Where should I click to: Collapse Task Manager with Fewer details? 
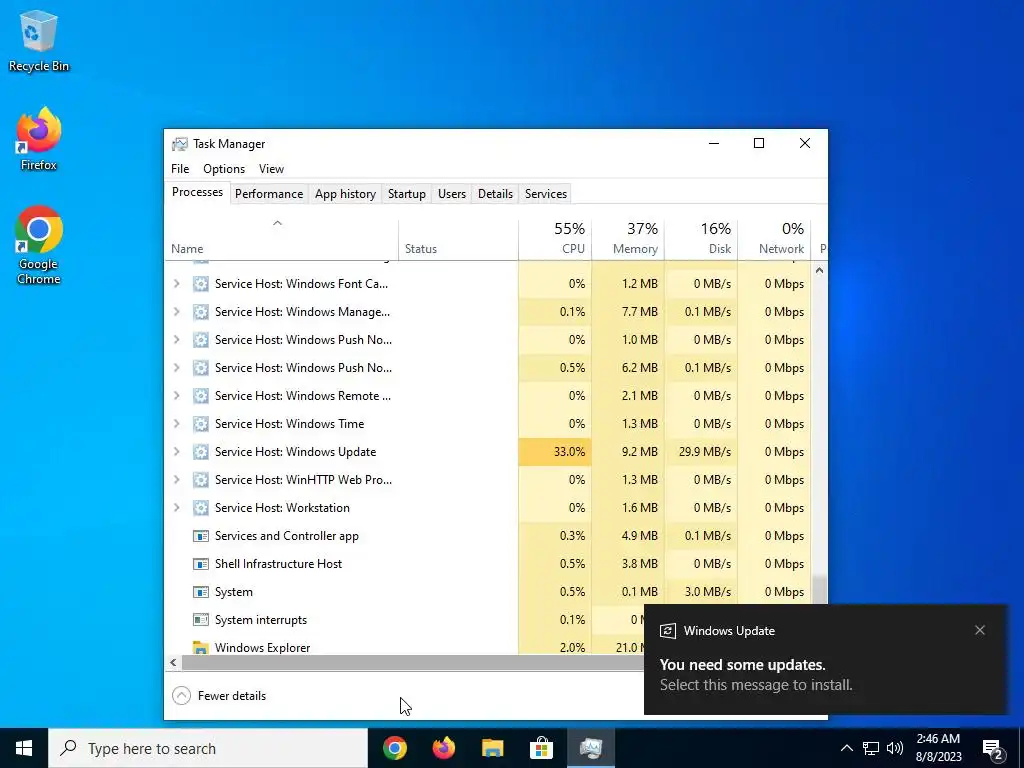pyautogui.click(x=219, y=696)
